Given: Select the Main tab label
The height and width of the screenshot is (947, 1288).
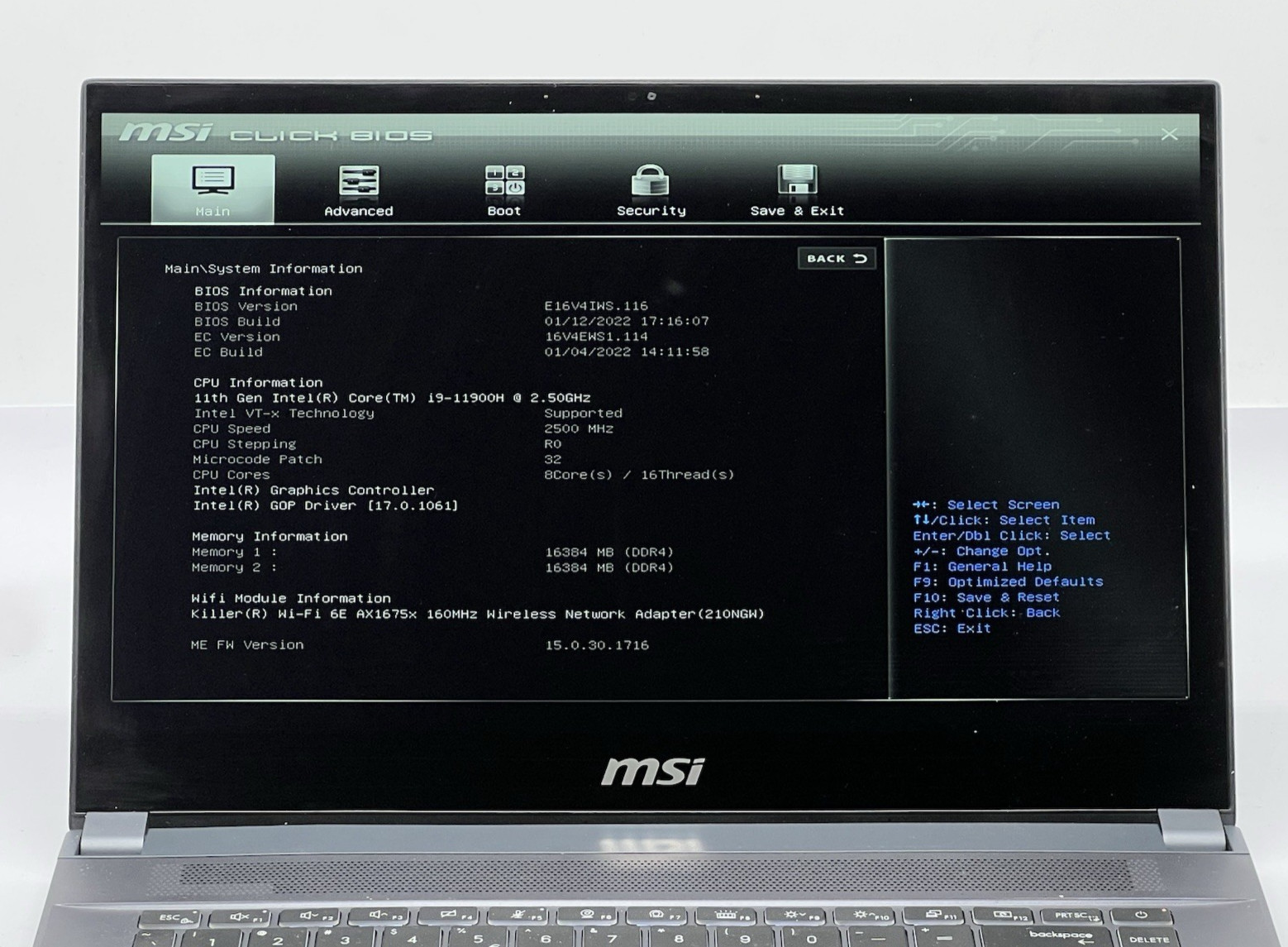Looking at the screenshot, I should click(212, 212).
